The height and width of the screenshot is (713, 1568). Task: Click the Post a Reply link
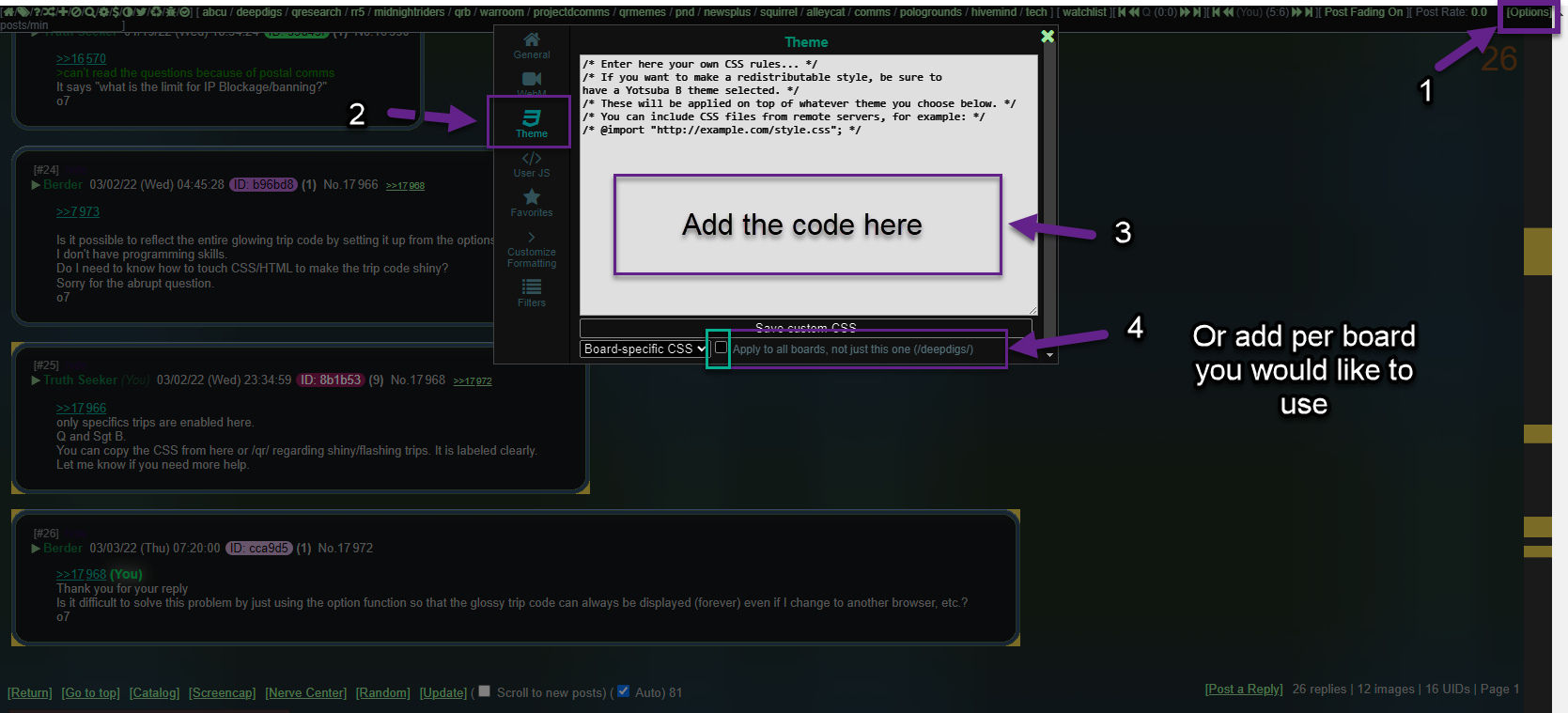click(x=1244, y=689)
